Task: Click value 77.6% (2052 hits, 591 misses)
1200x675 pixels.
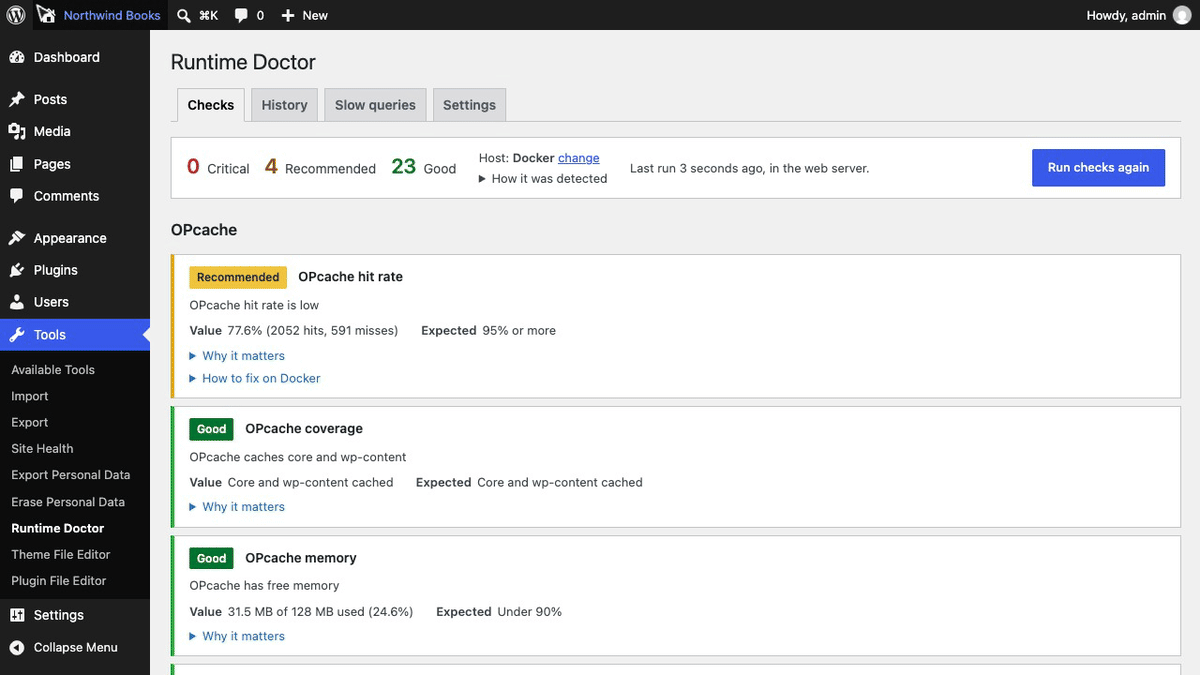Action: click(312, 331)
